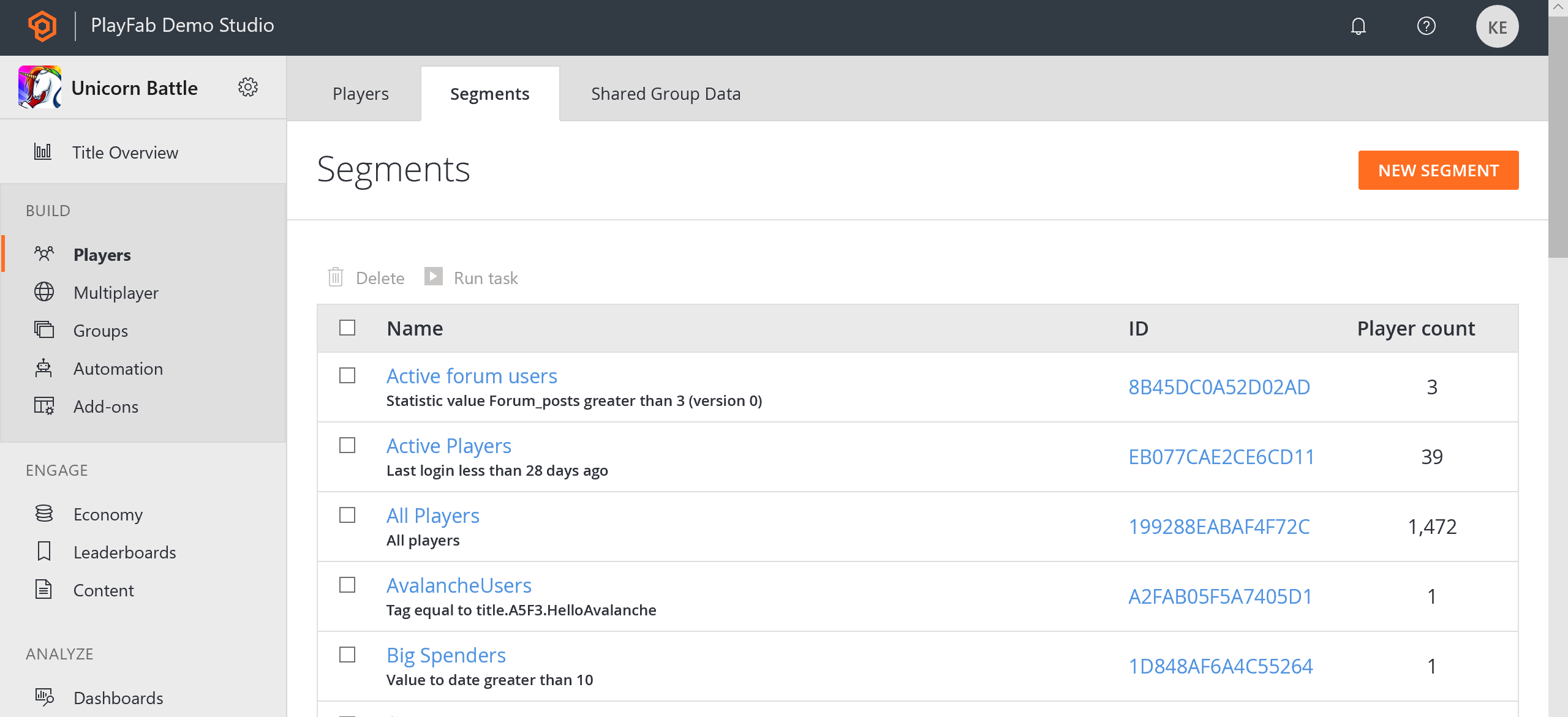Click the Leaderboards sidebar icon
The width and height of the screenshot is (1568, 717).
[x=43, y=551]
